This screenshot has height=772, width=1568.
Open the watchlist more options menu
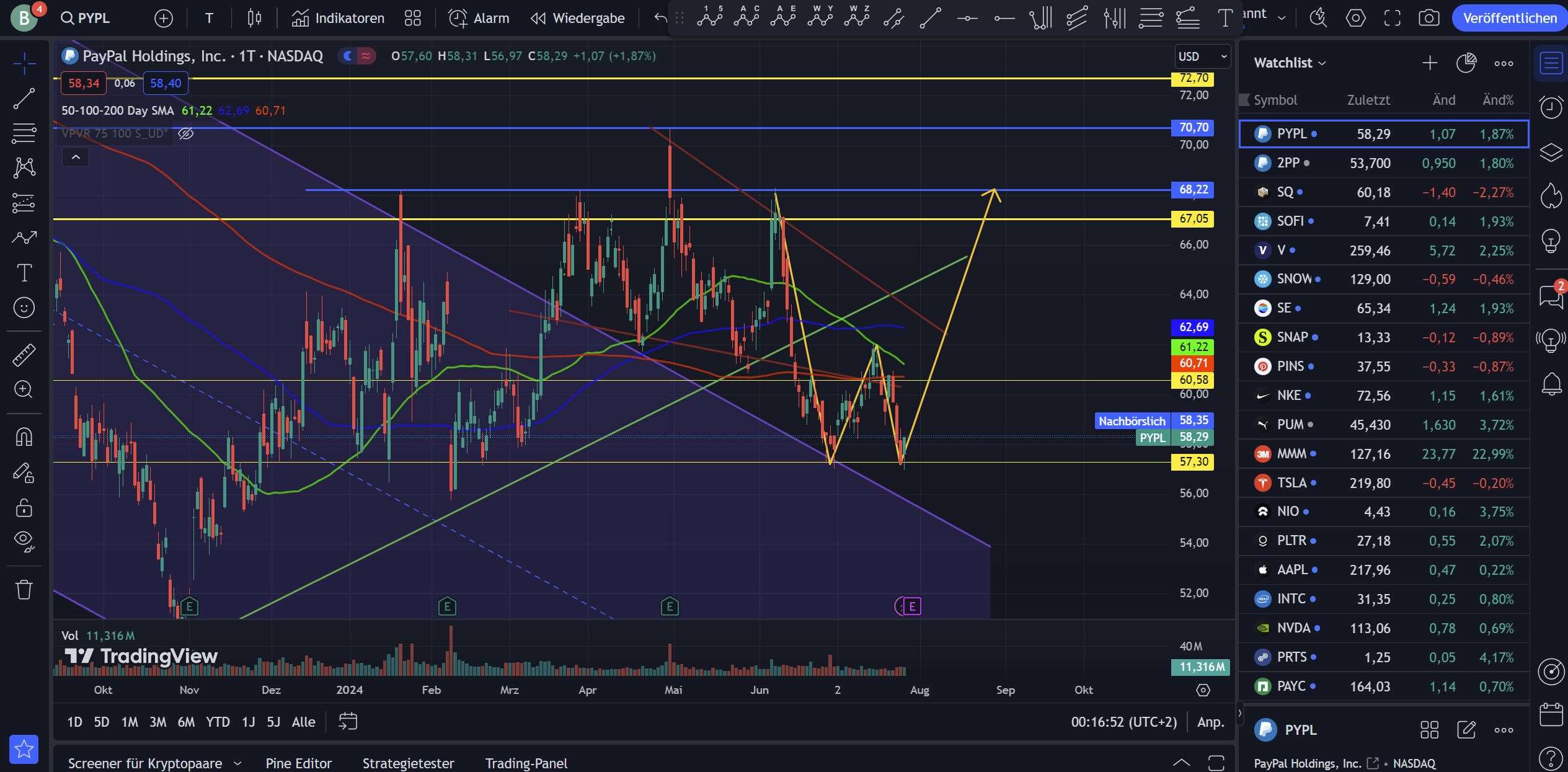[1504, 63]
